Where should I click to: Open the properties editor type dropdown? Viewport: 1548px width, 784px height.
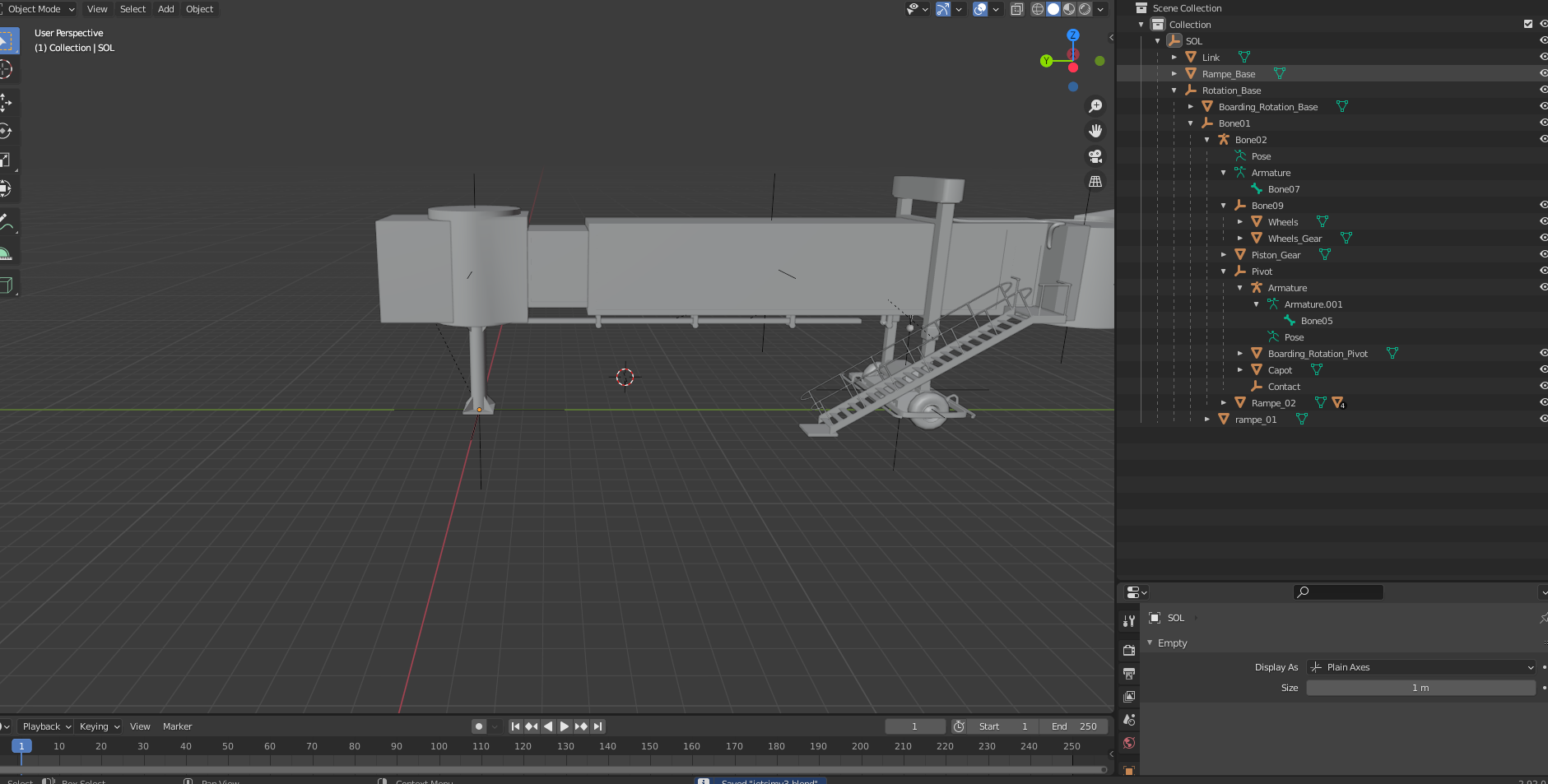click(1136, 592)
